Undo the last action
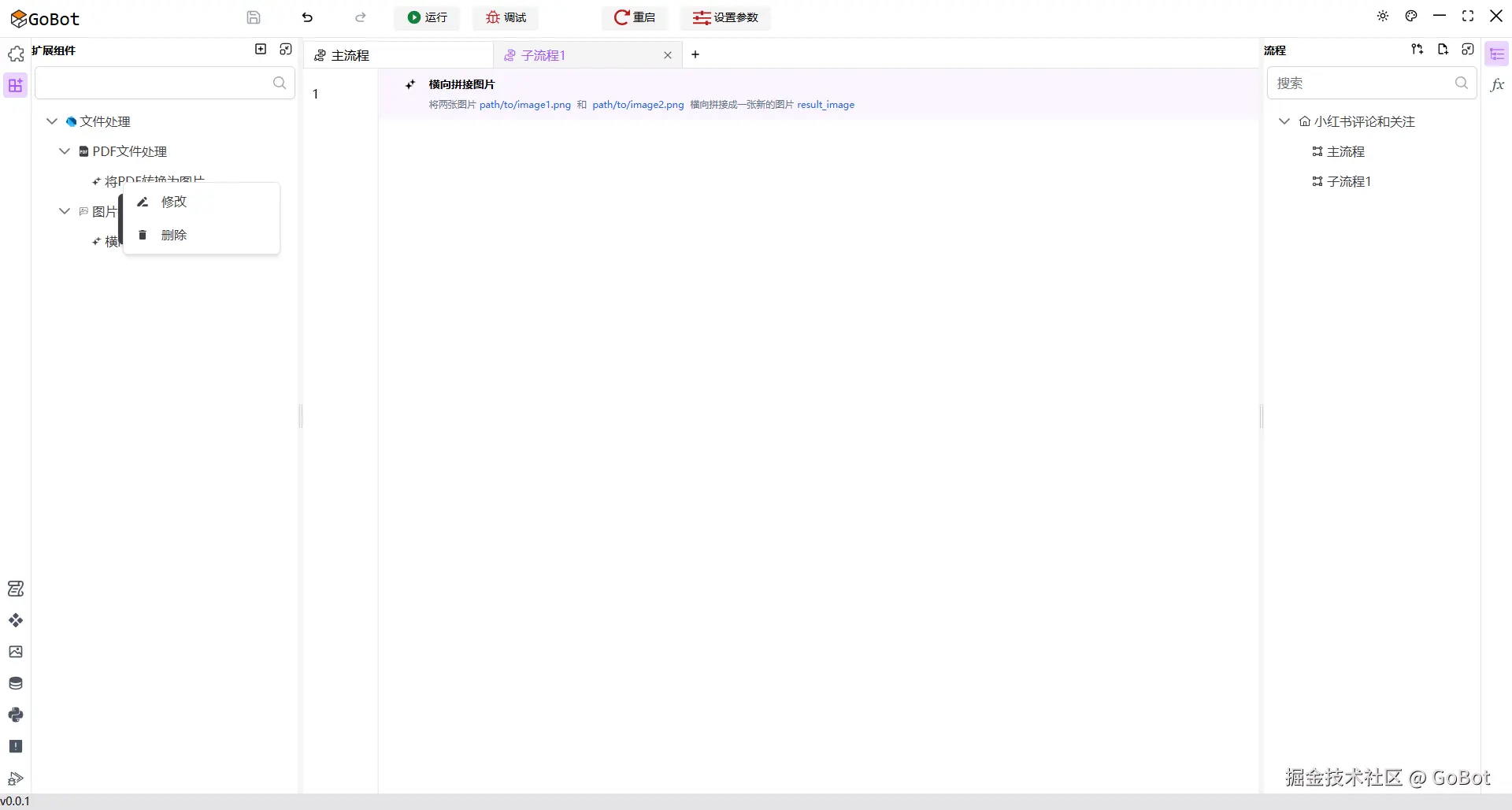Image resolution: width=1512 pixels, height=810 pixels. pyautogui.click(x=307, y=17)
